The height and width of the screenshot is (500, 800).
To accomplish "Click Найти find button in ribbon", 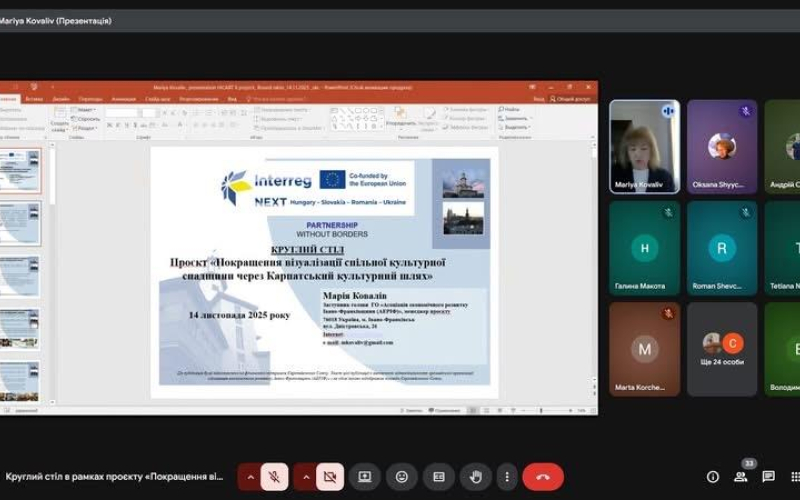I will (509, 109).
